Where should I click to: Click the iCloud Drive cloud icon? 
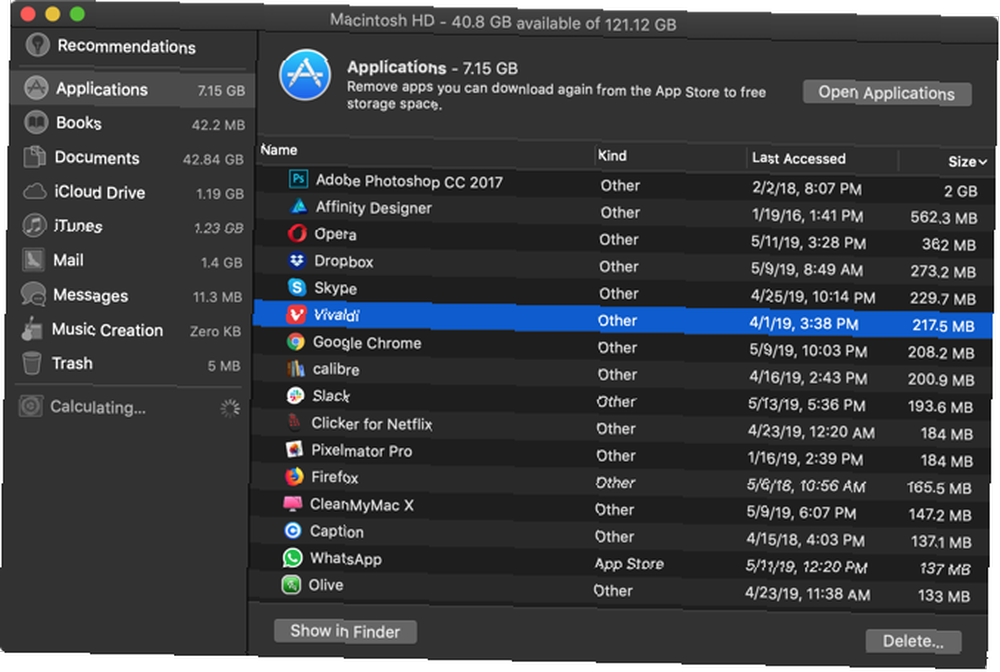34,191
